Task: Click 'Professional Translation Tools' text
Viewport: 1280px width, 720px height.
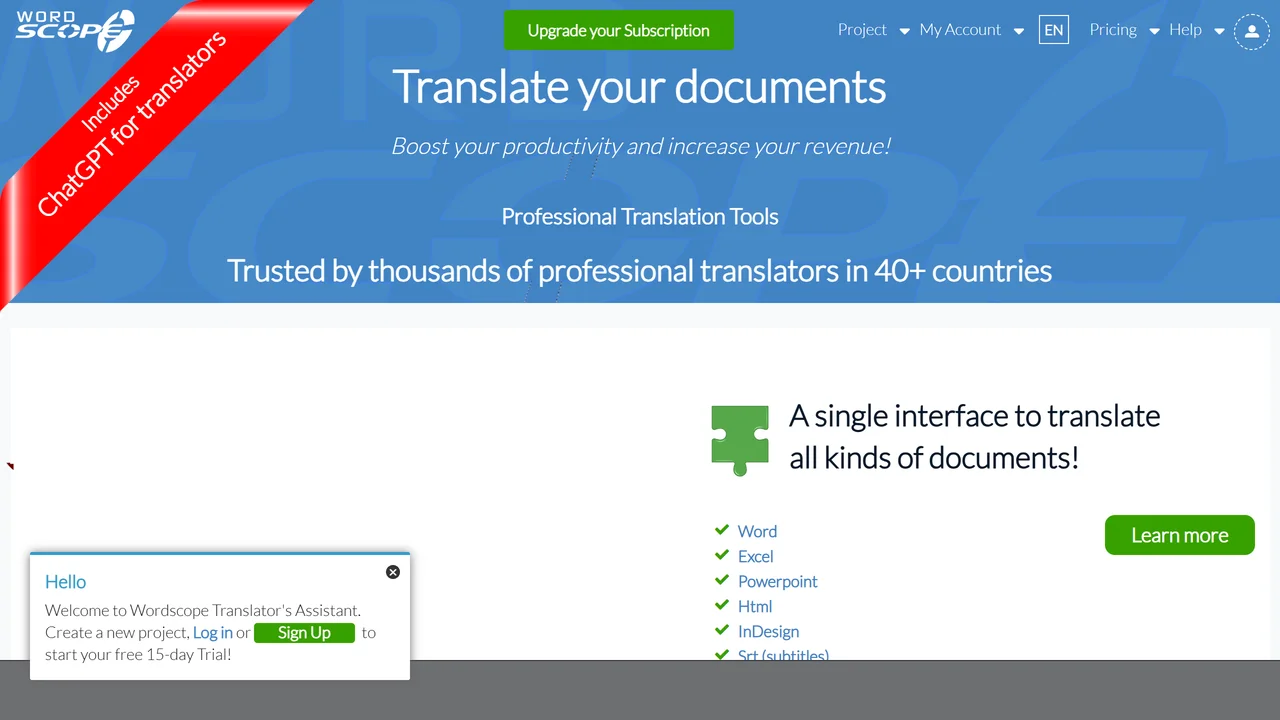Action: pos(640,216)
